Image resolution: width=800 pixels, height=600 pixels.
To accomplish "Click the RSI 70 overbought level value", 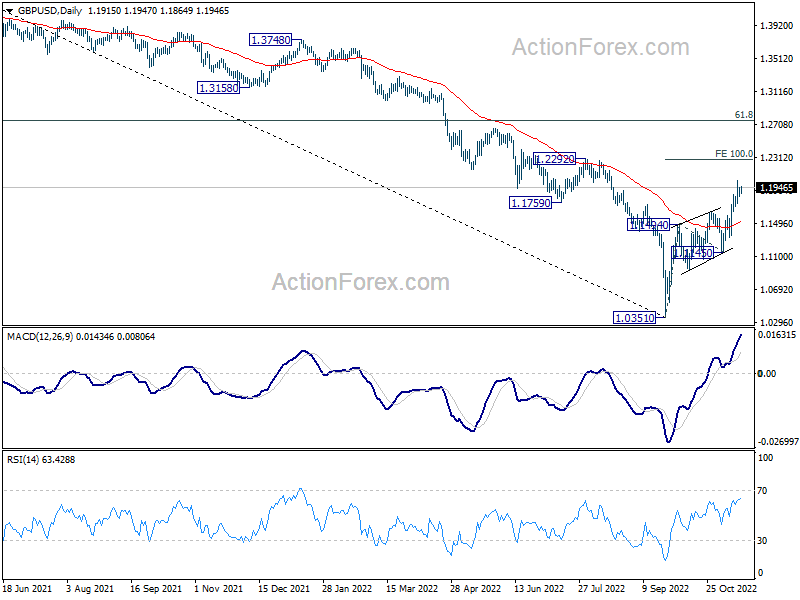I will [x=764, y=491].
